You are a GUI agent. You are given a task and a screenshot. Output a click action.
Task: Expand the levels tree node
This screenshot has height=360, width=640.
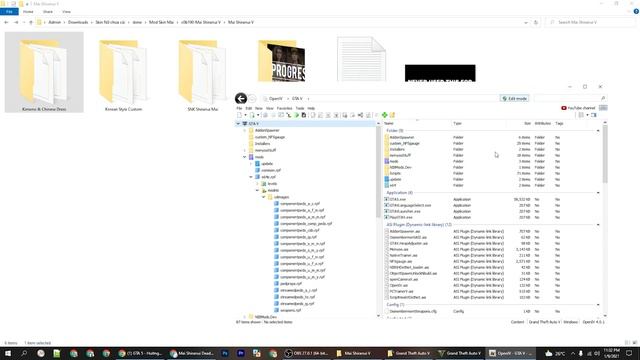point(258,184)
